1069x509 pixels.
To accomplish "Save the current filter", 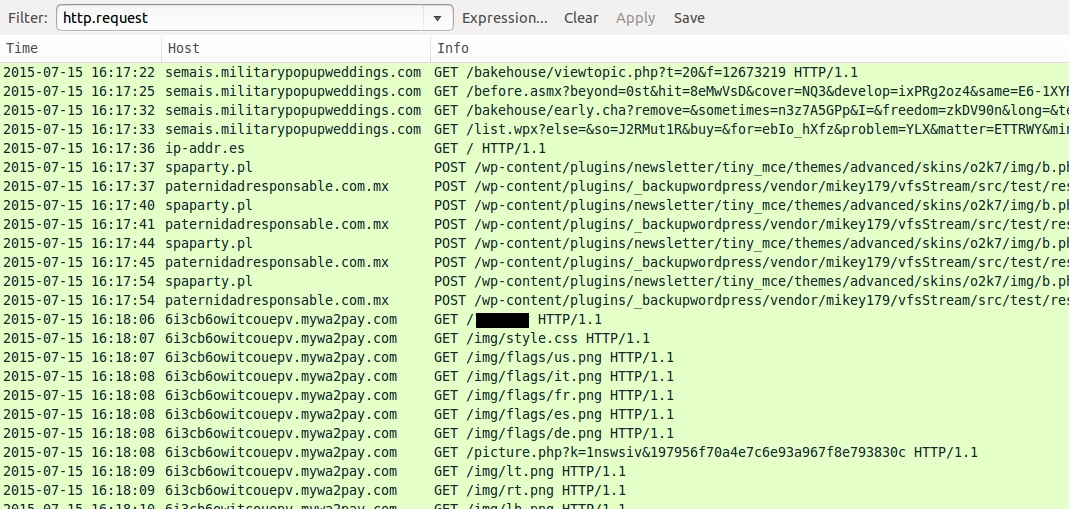I will pyautogui.click(x=689, y=18).
